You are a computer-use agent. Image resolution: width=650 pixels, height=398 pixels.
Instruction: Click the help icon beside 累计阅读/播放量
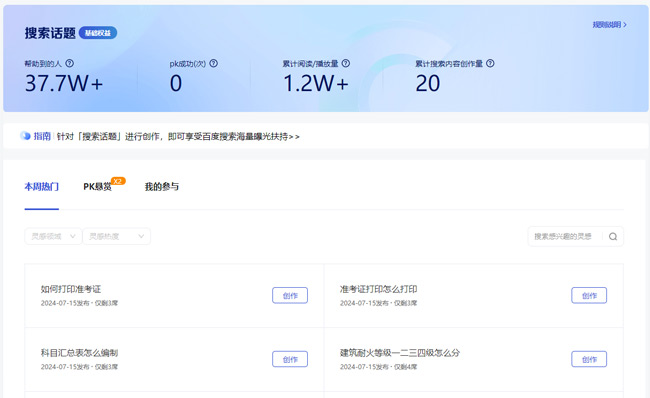point(346,63)
